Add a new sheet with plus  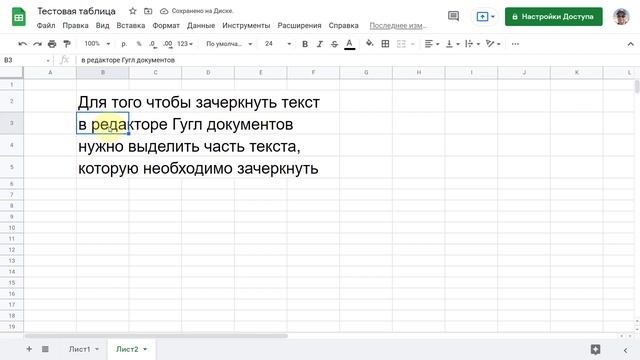29,349
